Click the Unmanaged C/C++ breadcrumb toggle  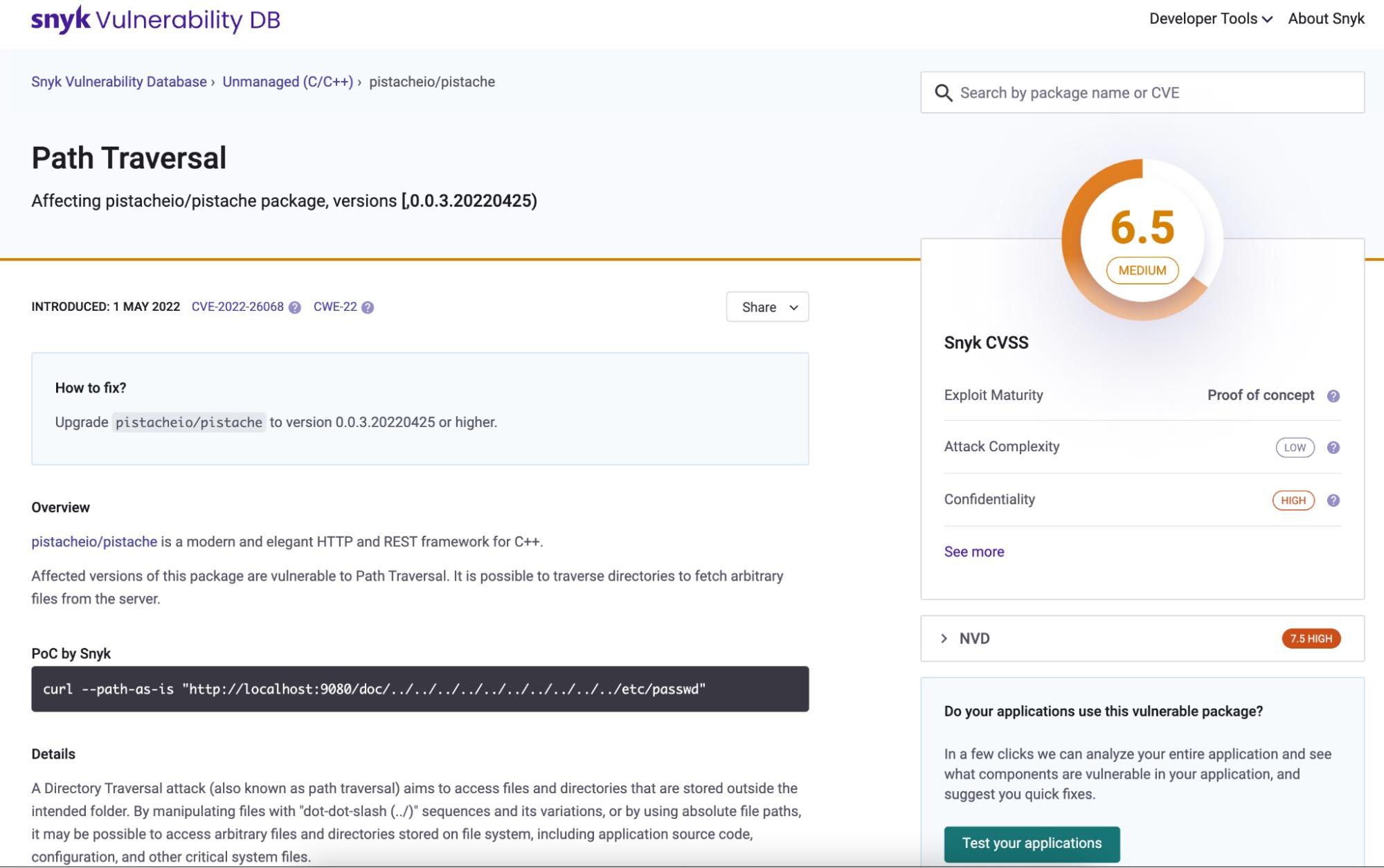287,81
